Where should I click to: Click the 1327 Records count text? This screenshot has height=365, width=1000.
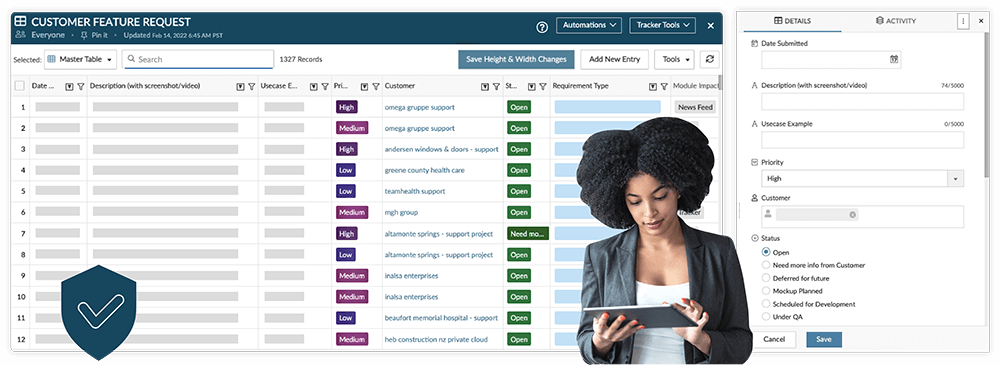[300, 59]
